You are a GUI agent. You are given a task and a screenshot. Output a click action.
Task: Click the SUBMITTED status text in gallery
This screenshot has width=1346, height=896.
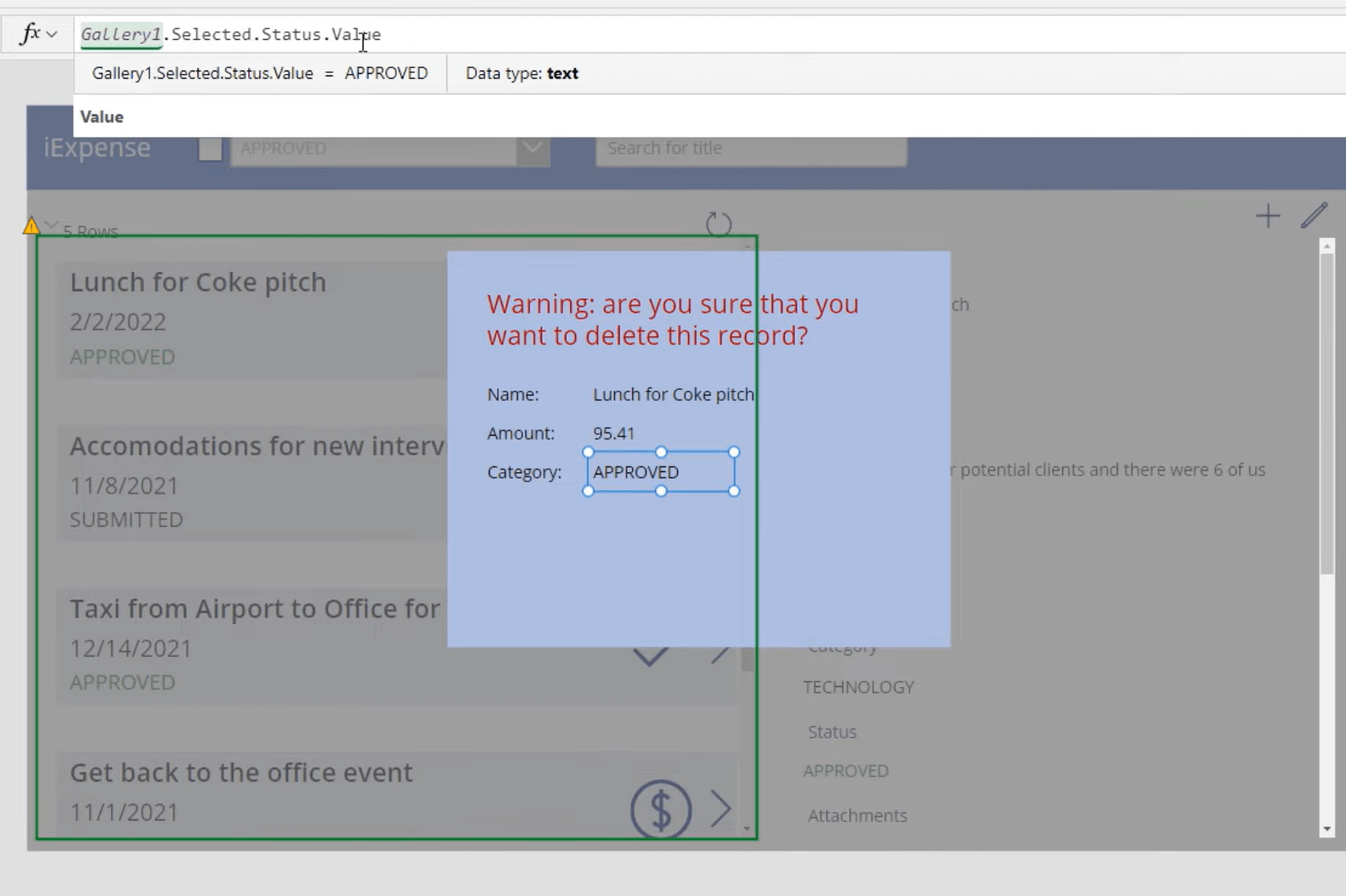click(126, 520)
